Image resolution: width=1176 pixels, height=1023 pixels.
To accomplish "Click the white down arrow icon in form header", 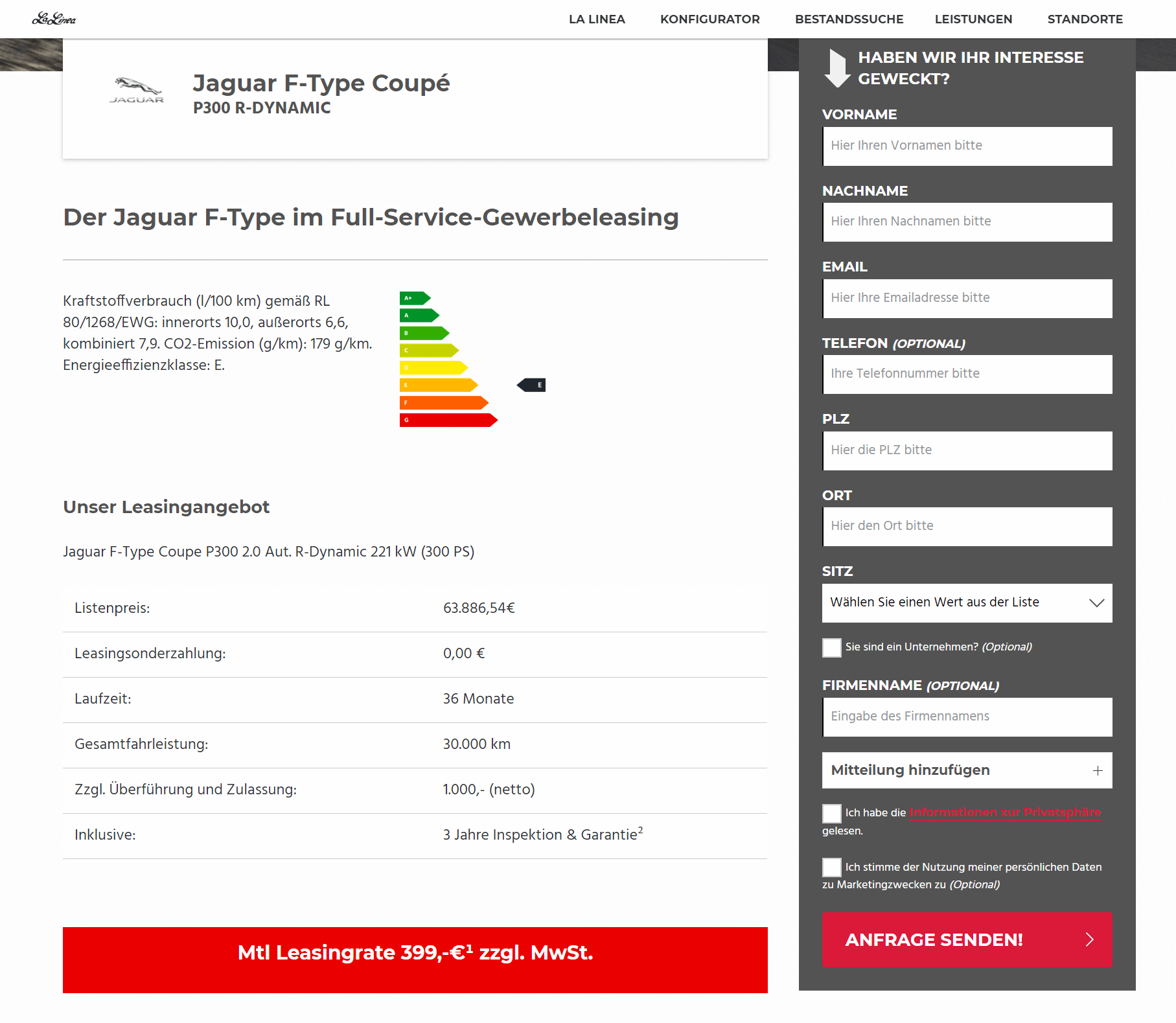I will [x=837, y=68].
